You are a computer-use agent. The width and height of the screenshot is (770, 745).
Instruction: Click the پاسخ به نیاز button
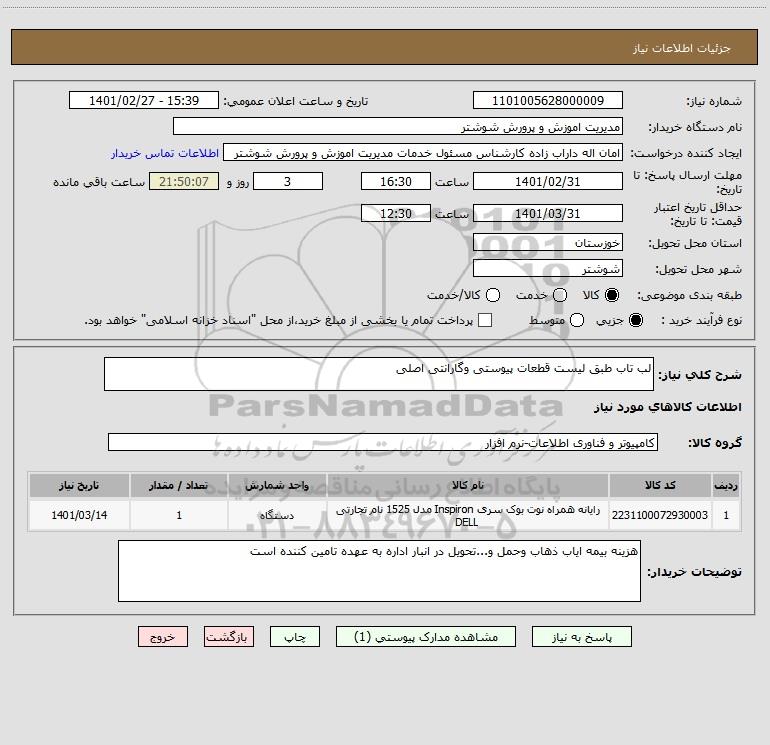point(581,637)
